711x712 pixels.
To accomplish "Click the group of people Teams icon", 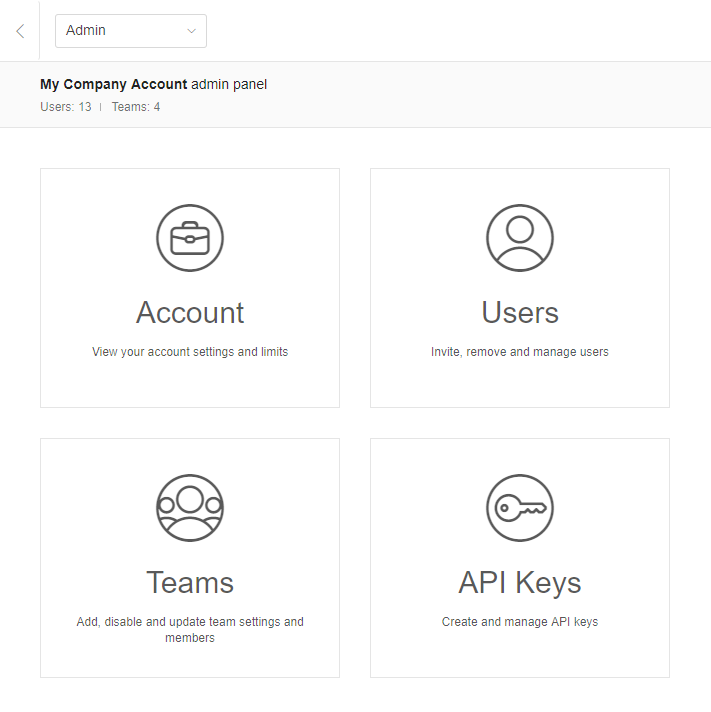I will (x=190, y=508).
